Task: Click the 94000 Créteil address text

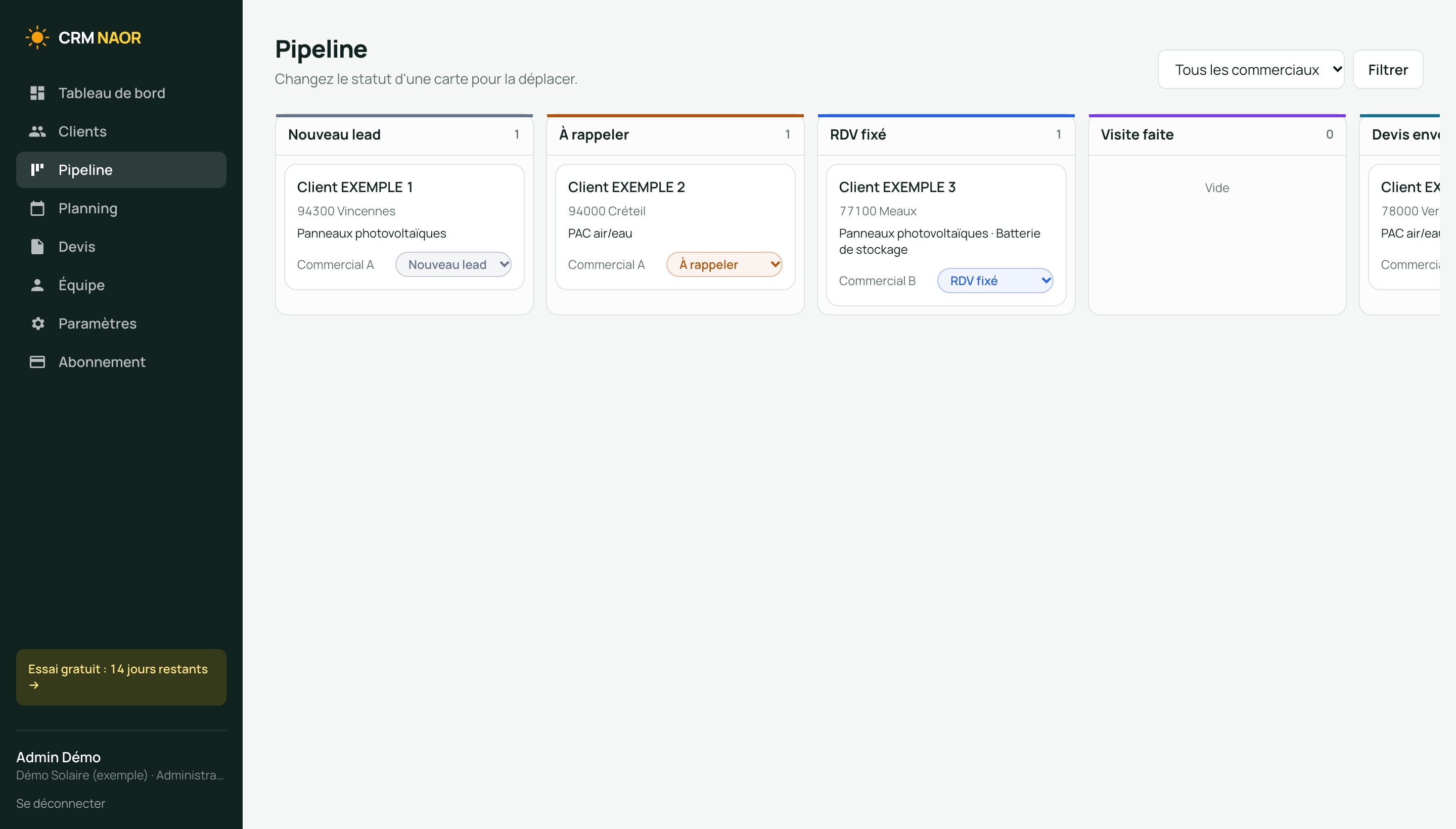Action: (607, 211)
